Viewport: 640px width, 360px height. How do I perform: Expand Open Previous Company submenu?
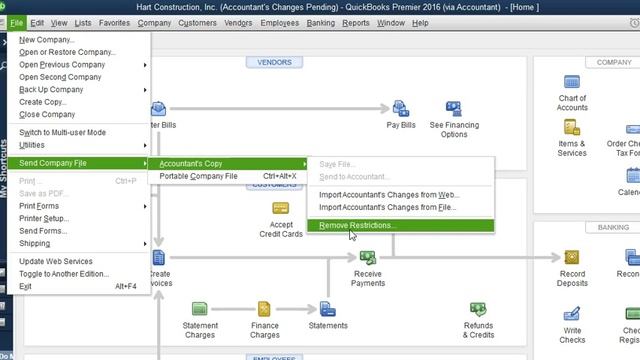pos(79,65)
